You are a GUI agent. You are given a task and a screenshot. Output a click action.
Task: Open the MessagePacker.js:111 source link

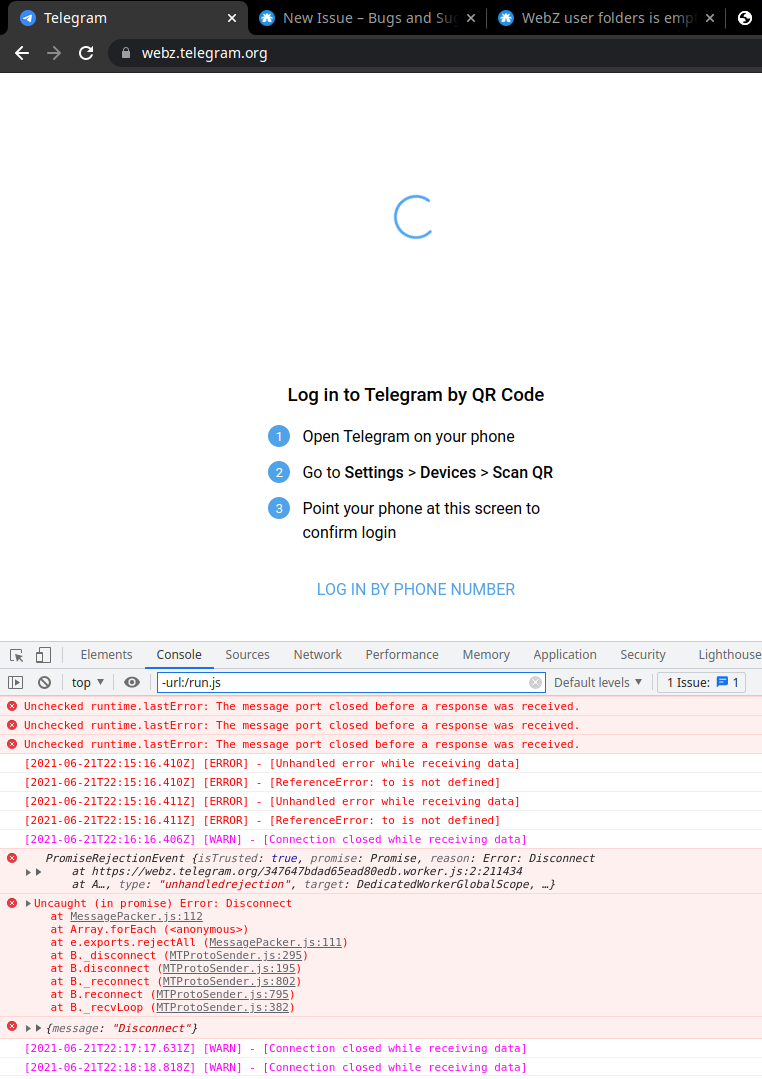pos(275,943)
